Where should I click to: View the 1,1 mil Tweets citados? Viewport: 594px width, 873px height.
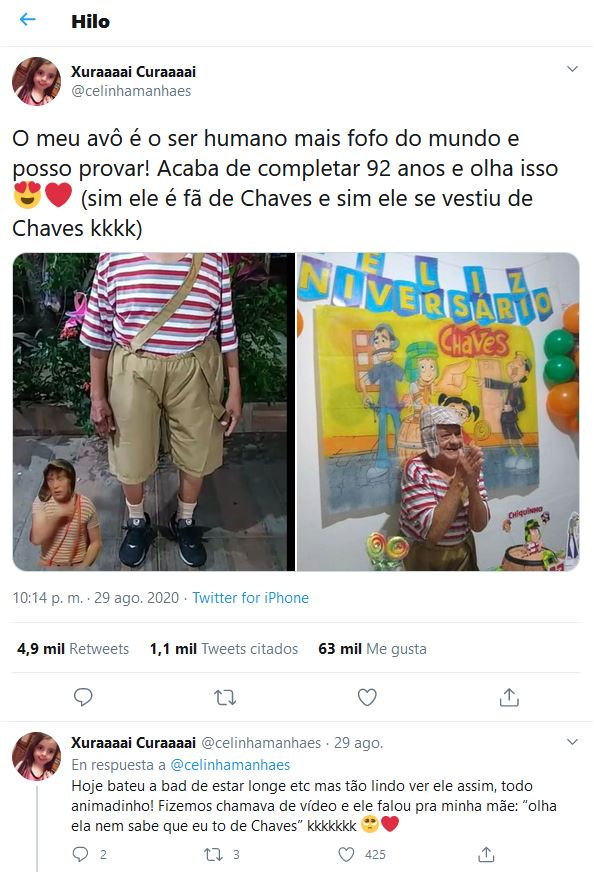(x=224, y=649)
